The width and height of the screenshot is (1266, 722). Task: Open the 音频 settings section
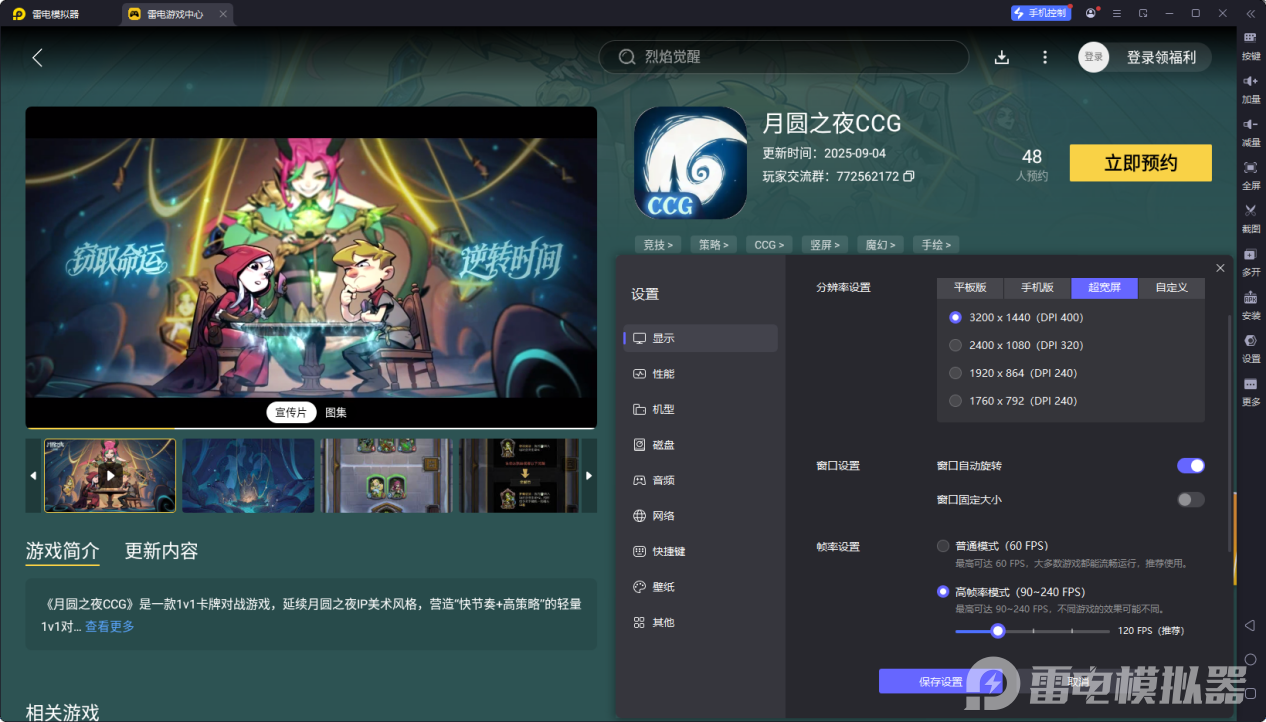(701, 480)
